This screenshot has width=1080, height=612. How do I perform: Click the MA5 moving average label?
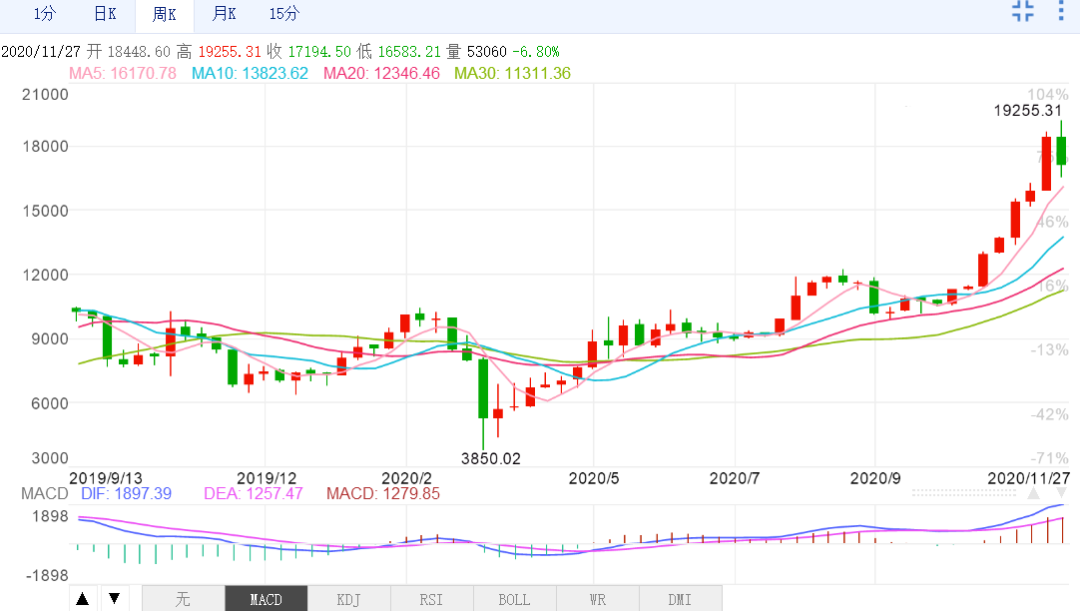tap(122, 73)
